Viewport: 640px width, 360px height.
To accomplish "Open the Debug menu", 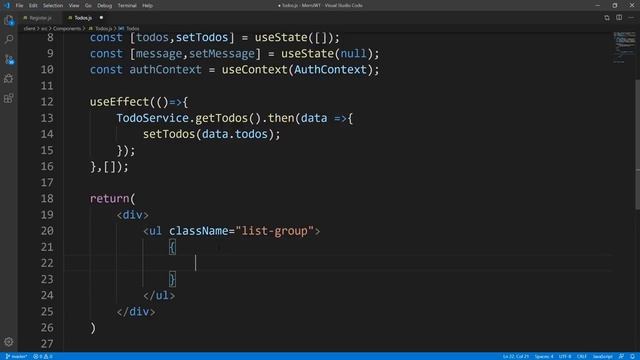I will (104, 5).
